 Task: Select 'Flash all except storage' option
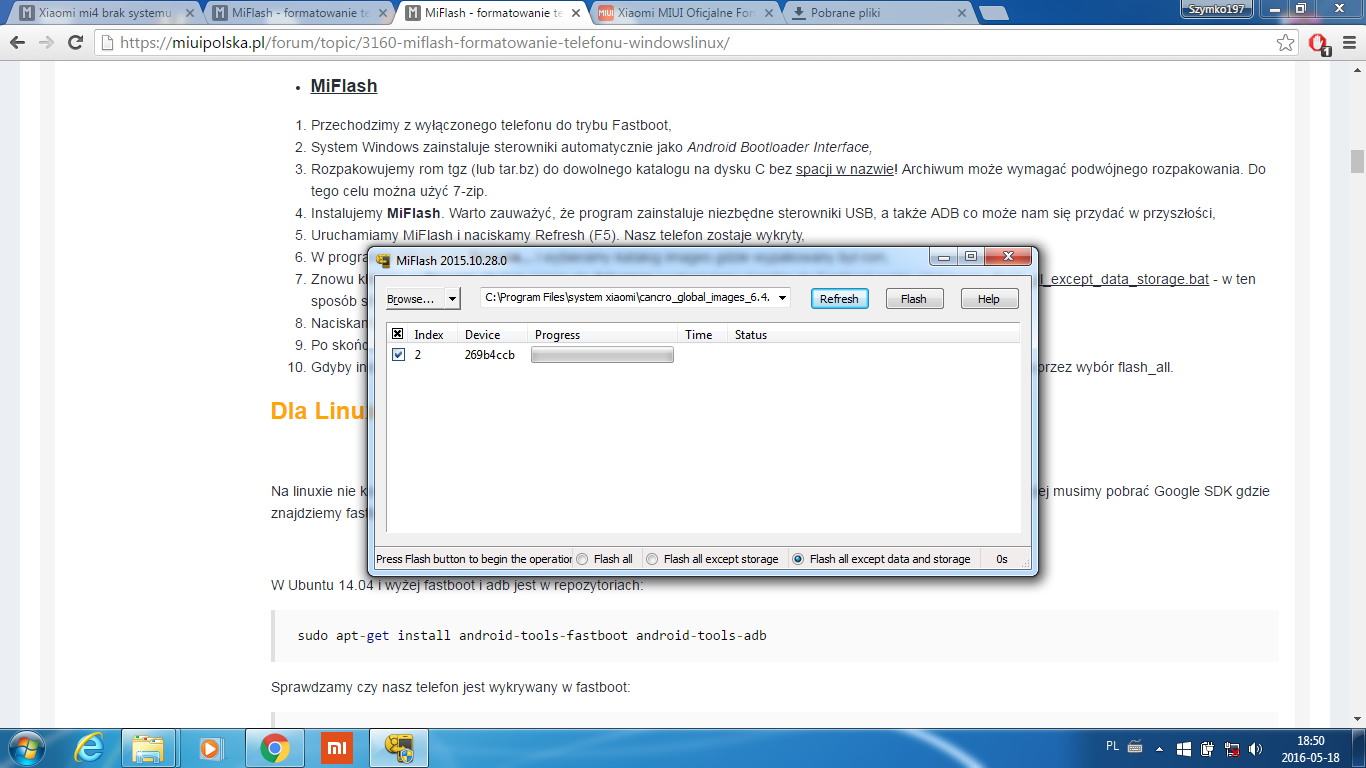click(653, 559)
